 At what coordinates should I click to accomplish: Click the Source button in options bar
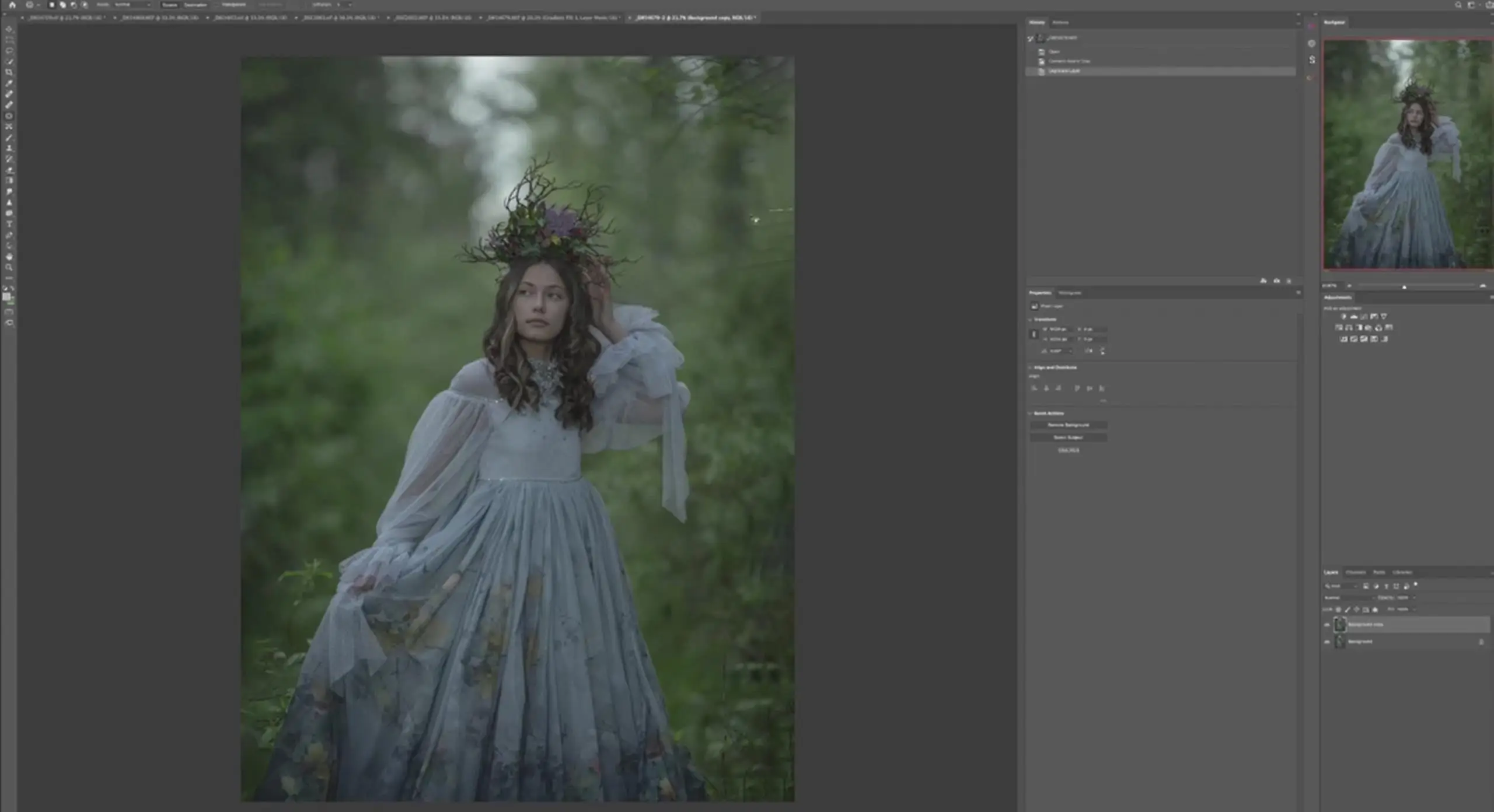169,5
